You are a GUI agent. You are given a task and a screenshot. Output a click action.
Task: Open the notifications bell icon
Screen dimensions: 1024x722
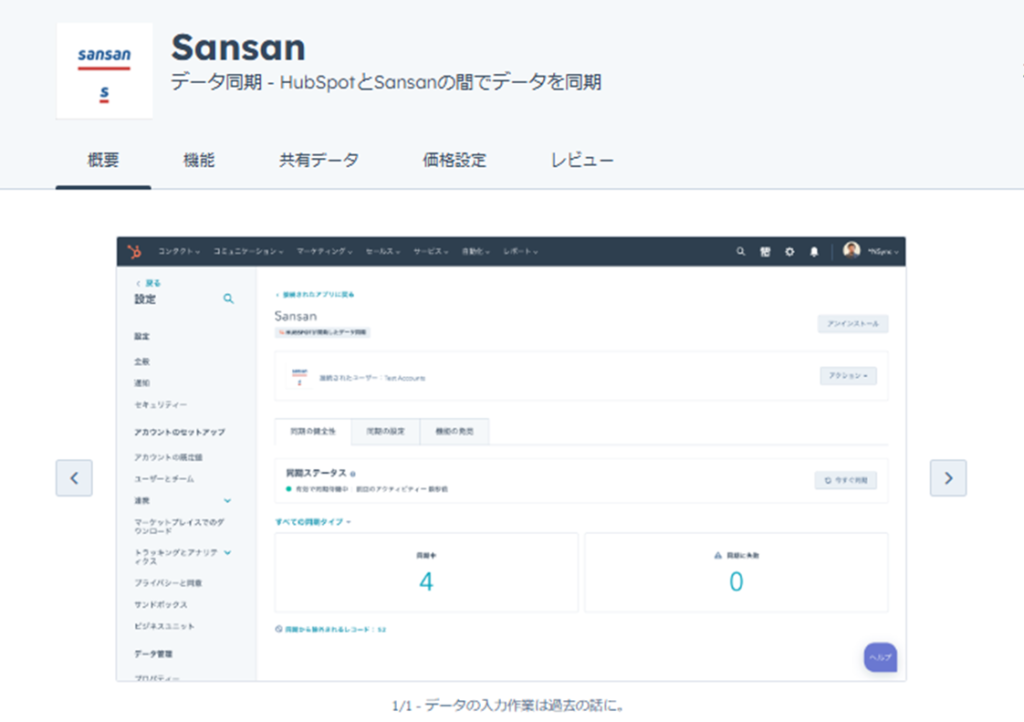pyautogui.click(x=814, y=251)
